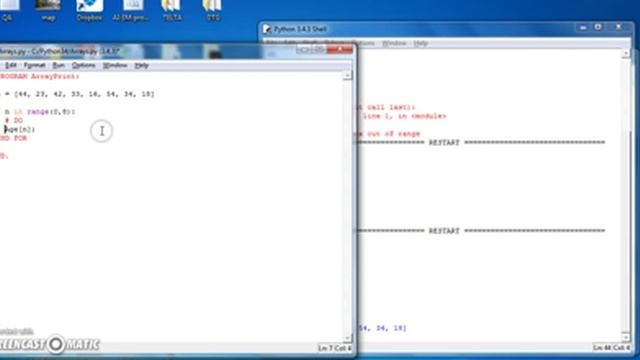Click the '# DO' comment line
The image size is (640, 360).
(13, 120)
